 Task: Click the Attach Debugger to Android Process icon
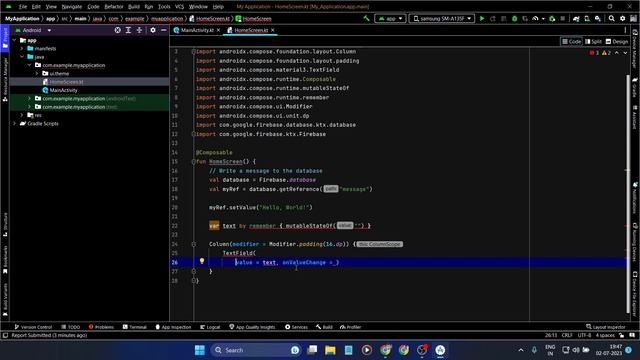[552, 18]
